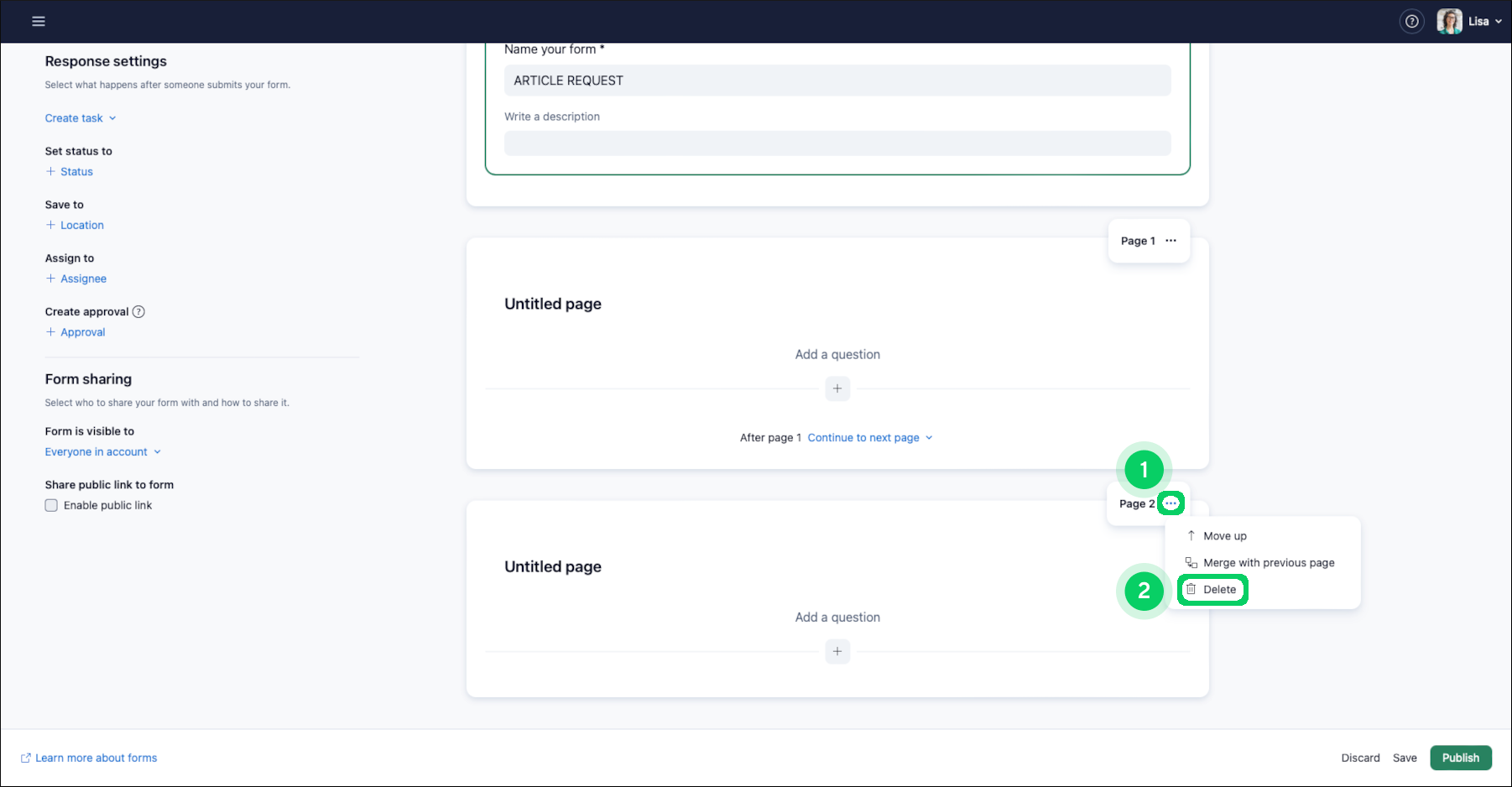
Task: Click the help question mark icon
Action: point(1412,21)
